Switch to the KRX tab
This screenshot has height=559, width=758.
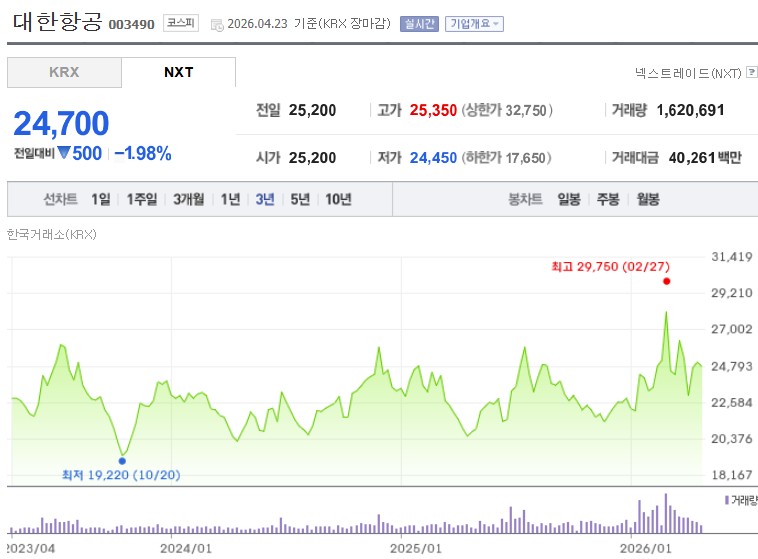(64, 73)
